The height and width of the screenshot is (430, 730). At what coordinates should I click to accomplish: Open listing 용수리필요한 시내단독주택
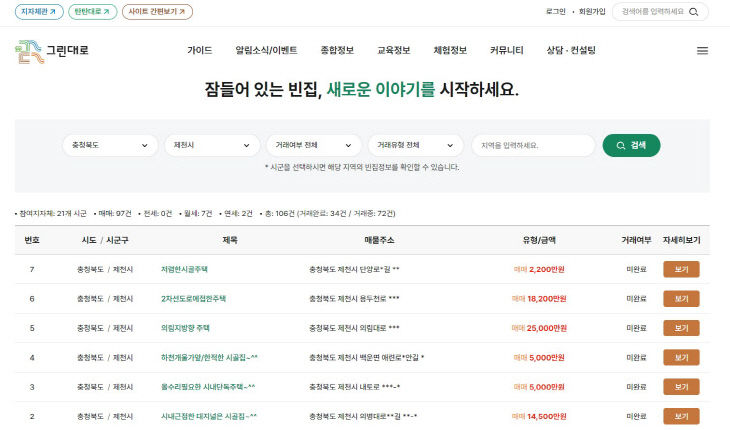(208, 387)
